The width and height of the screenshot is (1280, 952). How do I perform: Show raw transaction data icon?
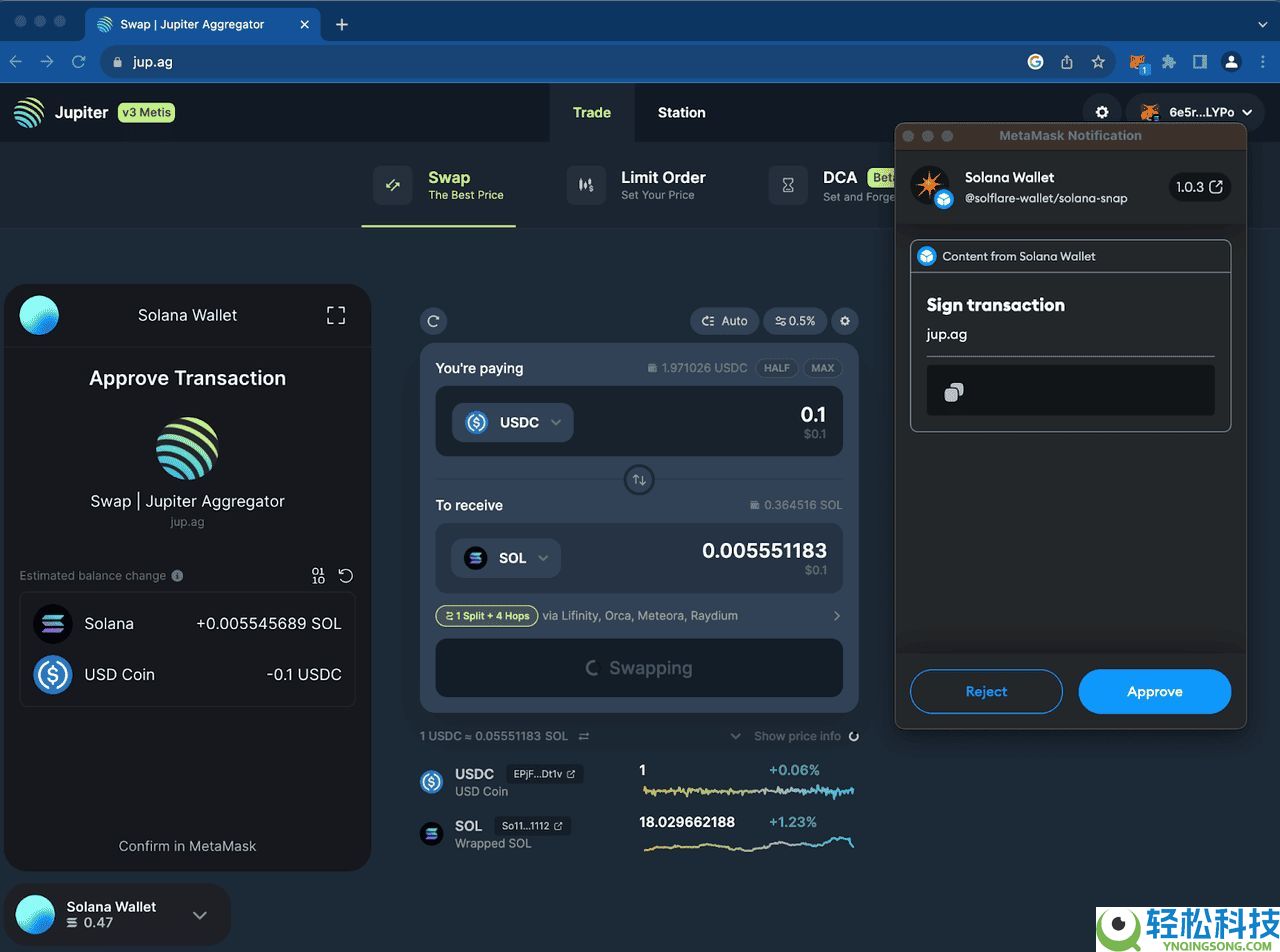(318, 575)
